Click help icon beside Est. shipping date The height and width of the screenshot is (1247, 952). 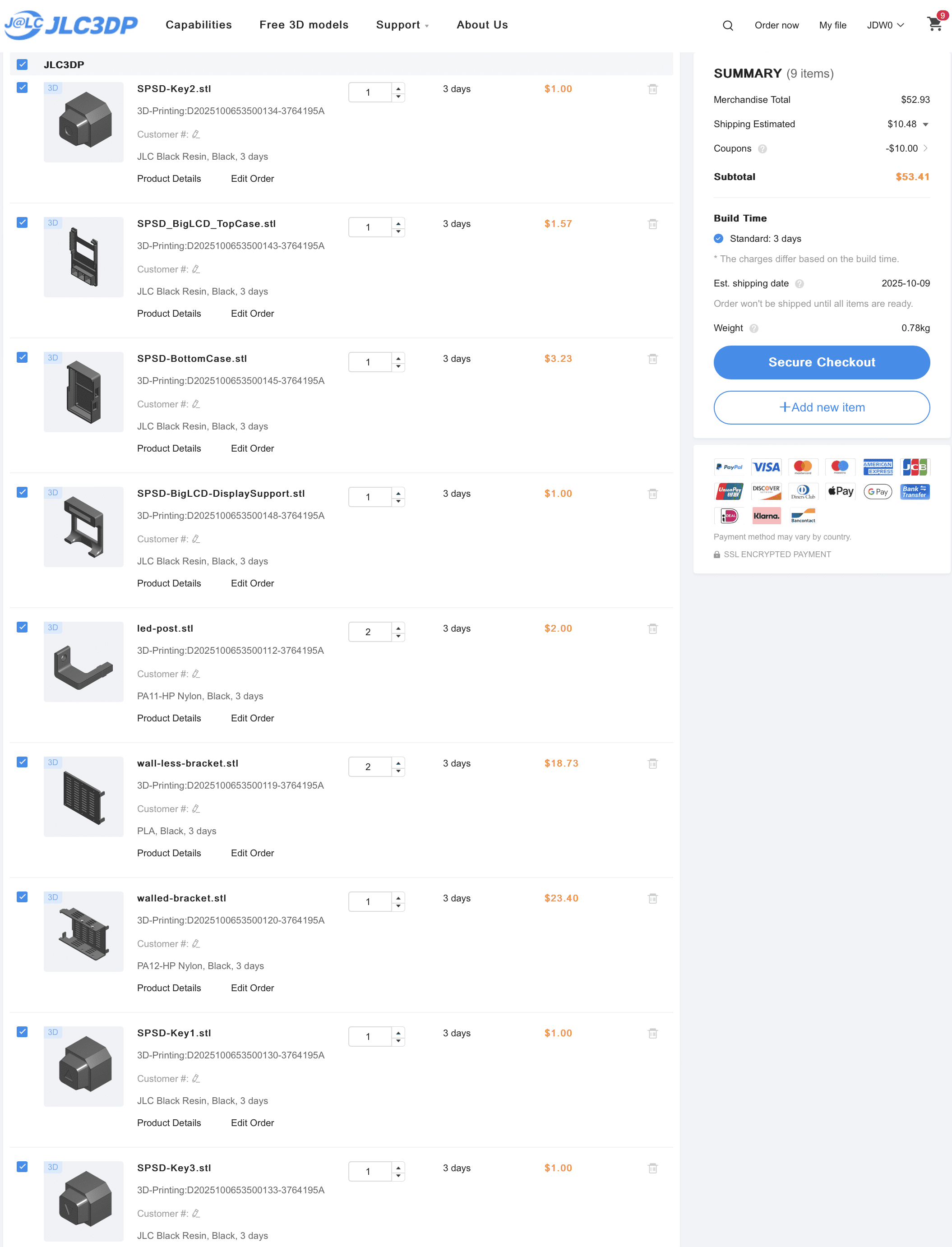pos(799,284)
